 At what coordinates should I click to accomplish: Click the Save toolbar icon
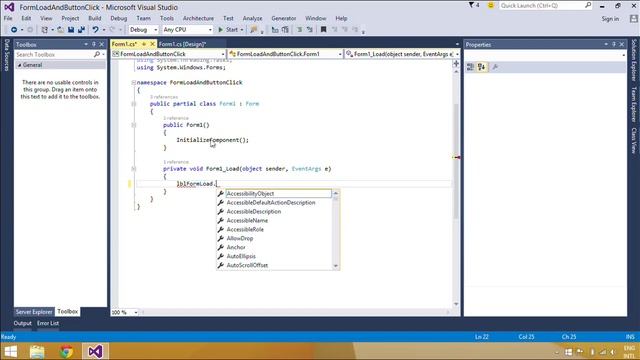click(x=71, y=30)
